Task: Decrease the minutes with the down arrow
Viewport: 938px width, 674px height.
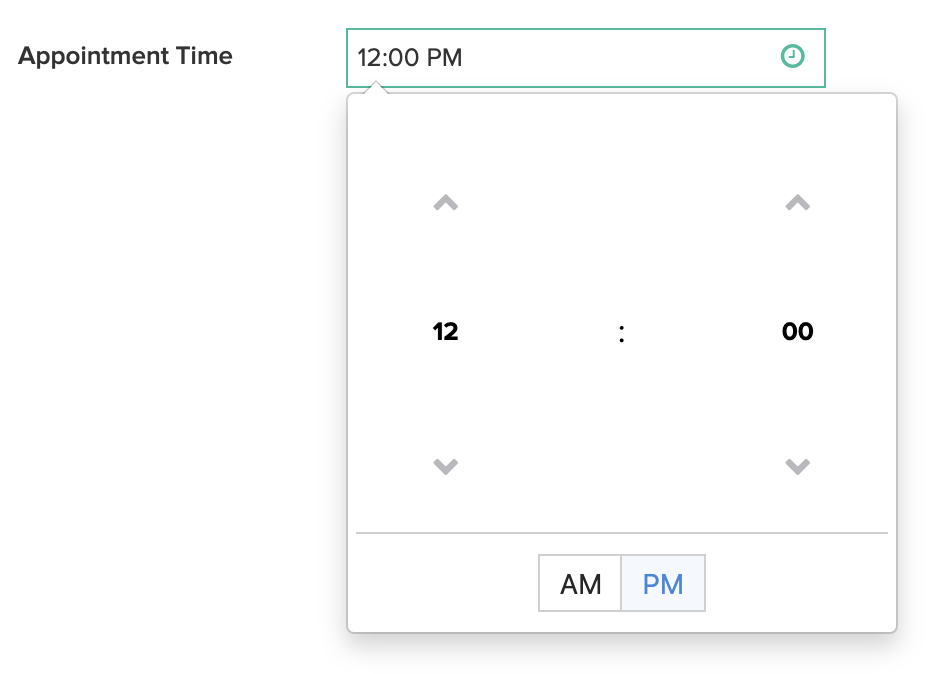Action: click(x=797, y=466)
